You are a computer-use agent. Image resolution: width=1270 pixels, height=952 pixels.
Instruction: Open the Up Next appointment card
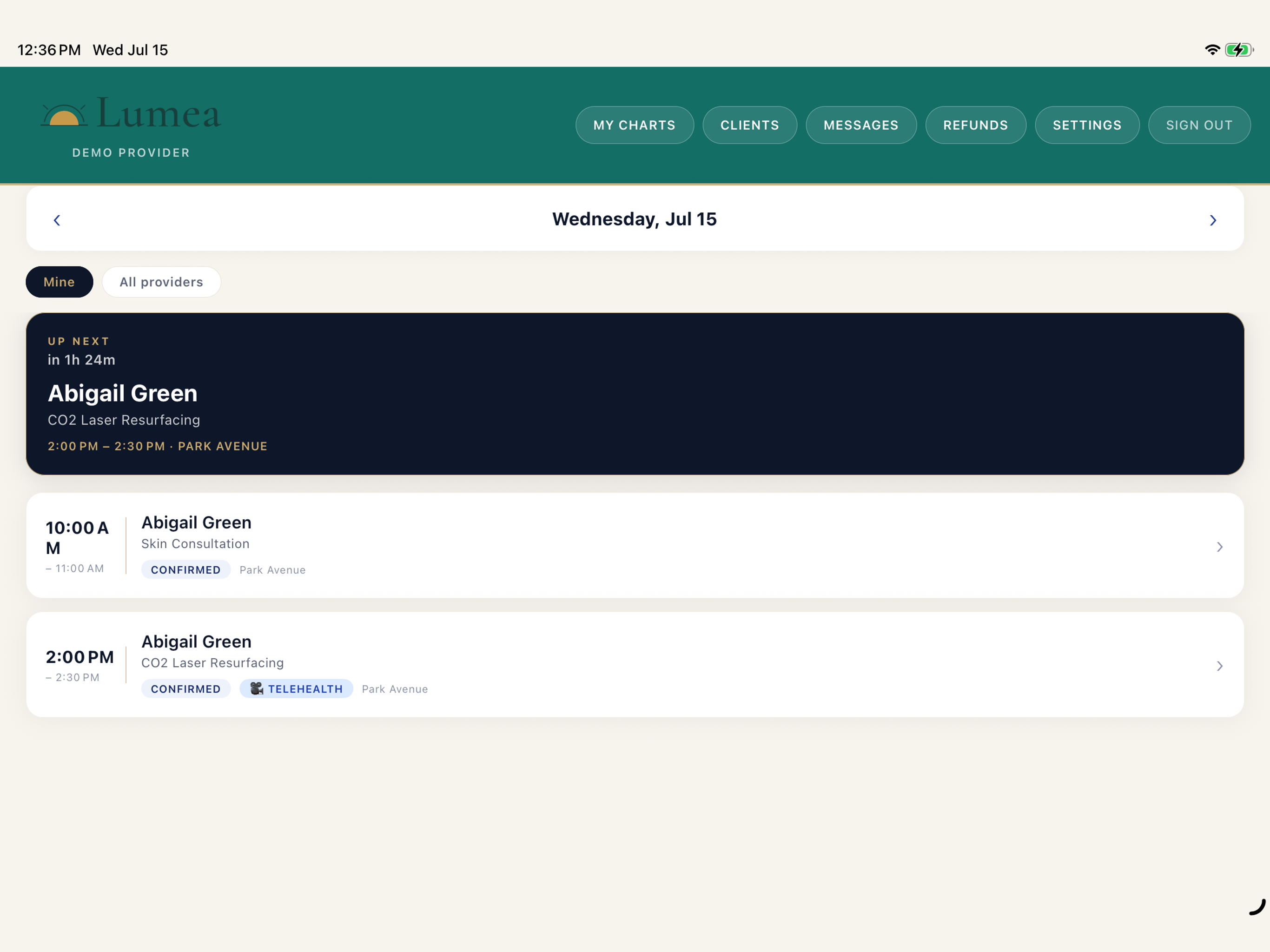(x=635, y=394)
